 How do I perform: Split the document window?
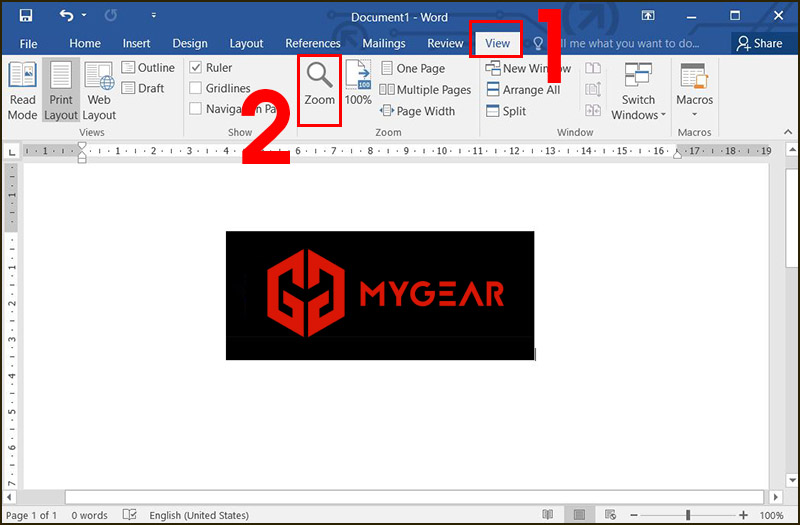[506, 111]
